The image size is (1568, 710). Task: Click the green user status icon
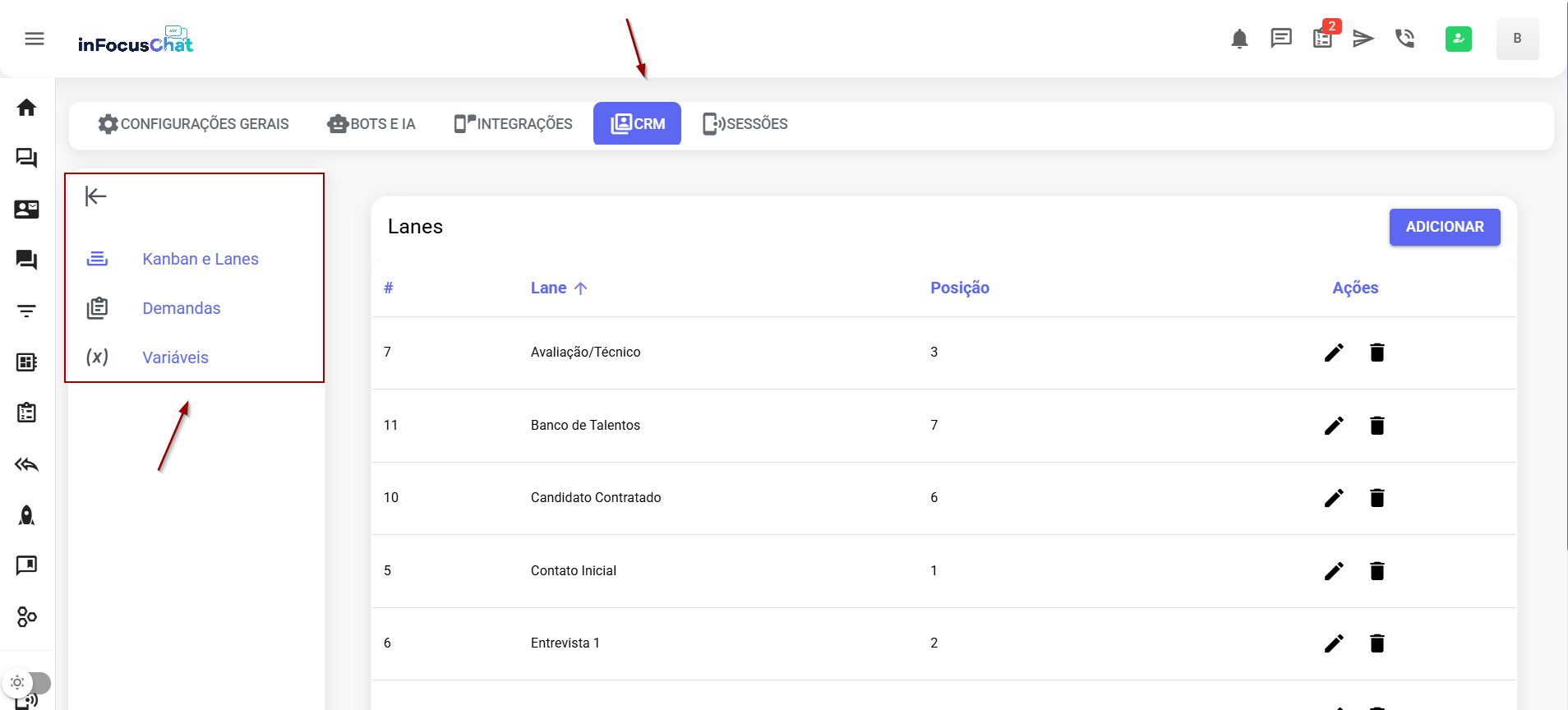tap(1458, 39)
